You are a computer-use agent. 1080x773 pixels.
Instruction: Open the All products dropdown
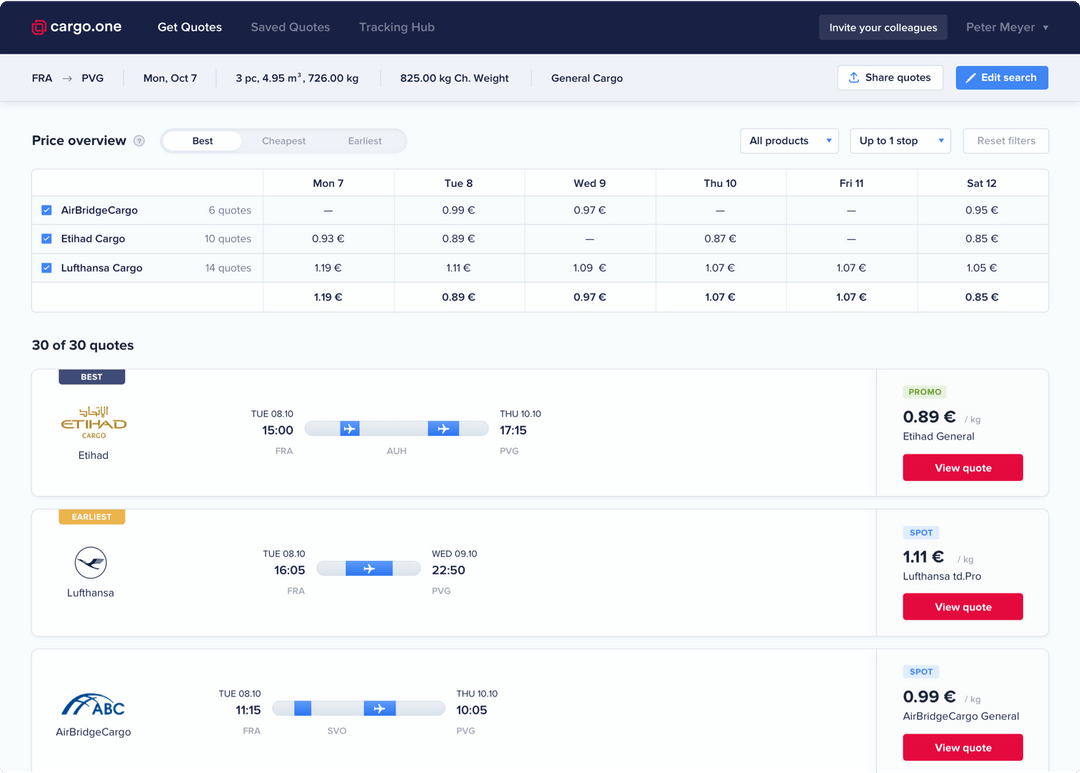(789, 140)
